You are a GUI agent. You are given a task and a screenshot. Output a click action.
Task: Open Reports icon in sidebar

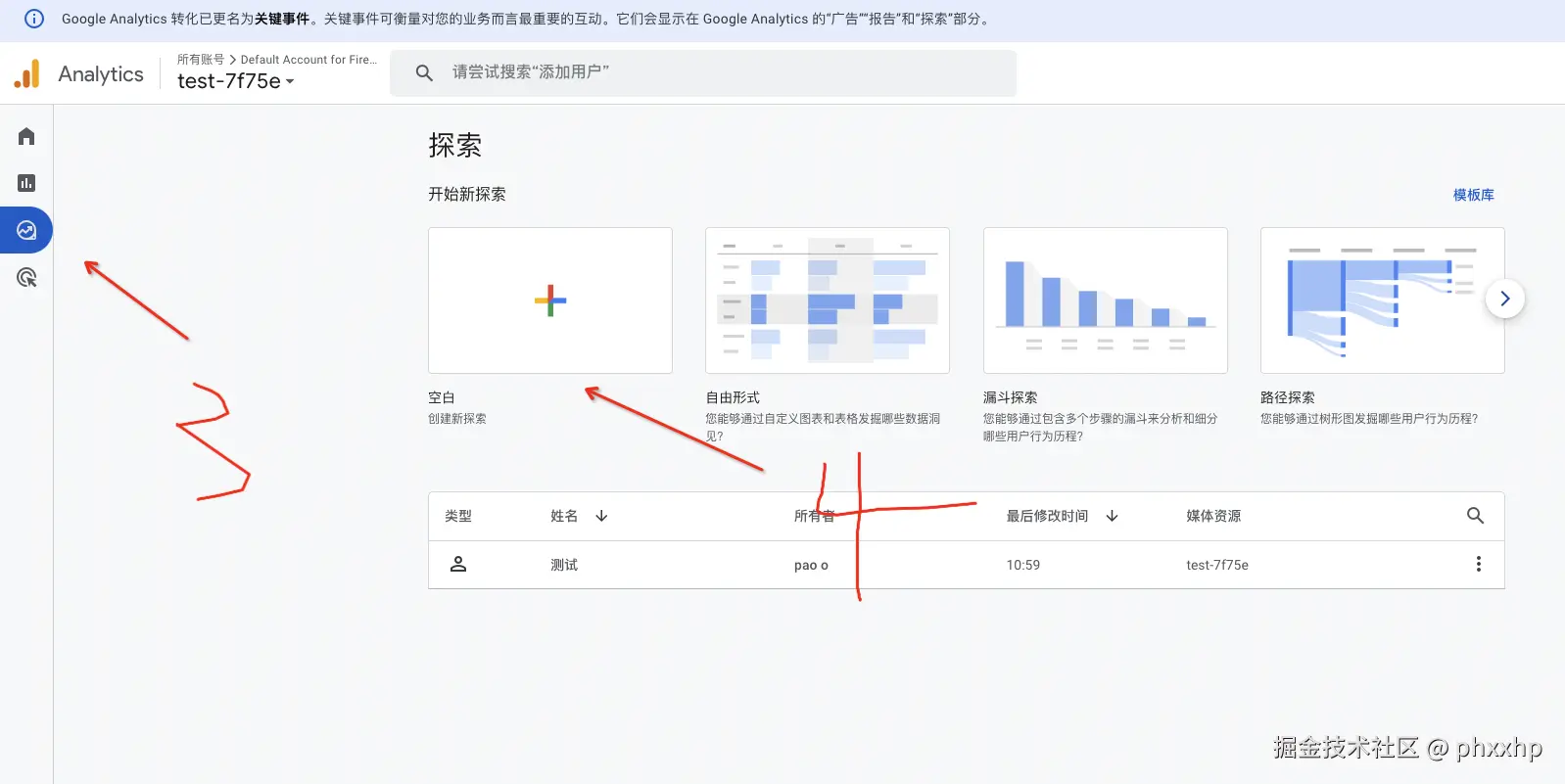point(26,183)
